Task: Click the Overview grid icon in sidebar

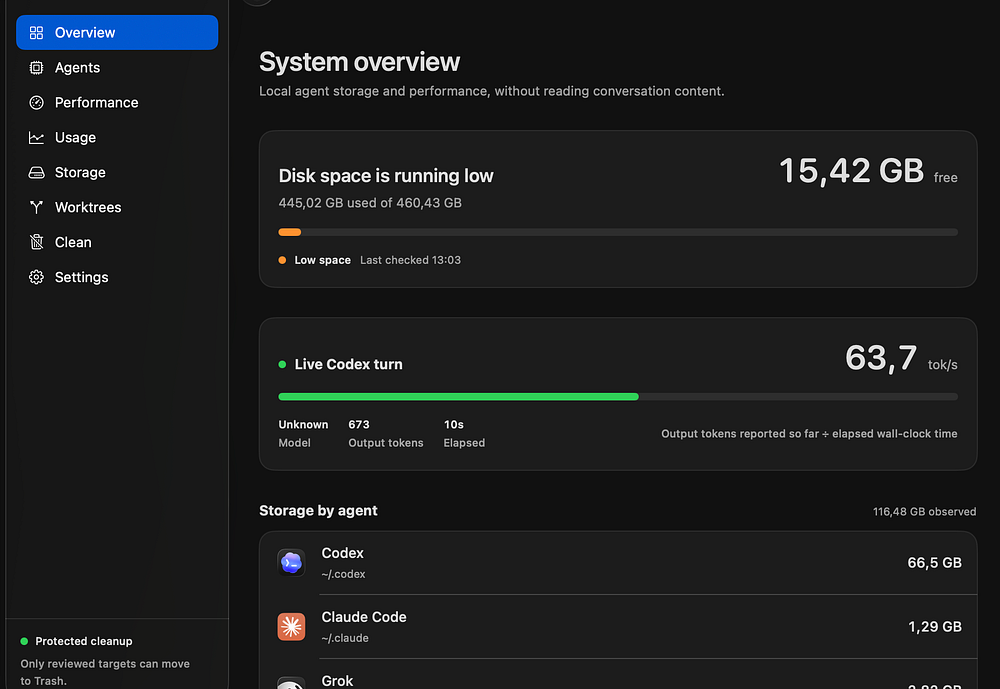Action: coord(36,33)
